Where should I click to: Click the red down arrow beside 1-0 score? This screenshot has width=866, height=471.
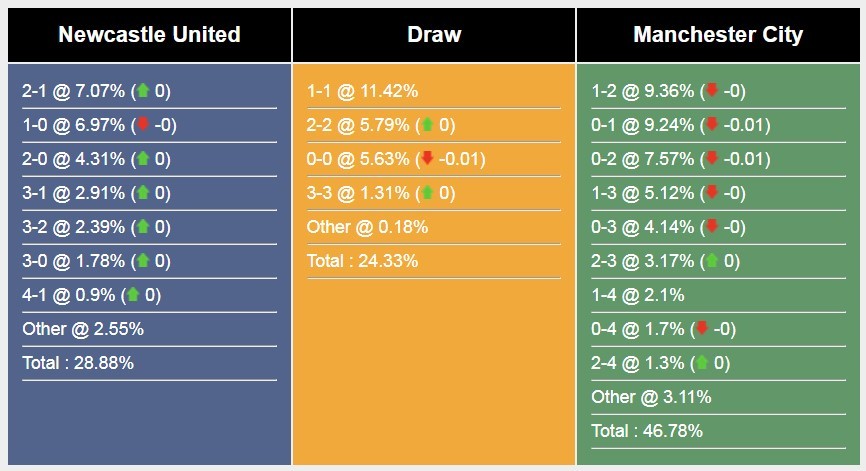pyautogui.click(x=142, y=125)
